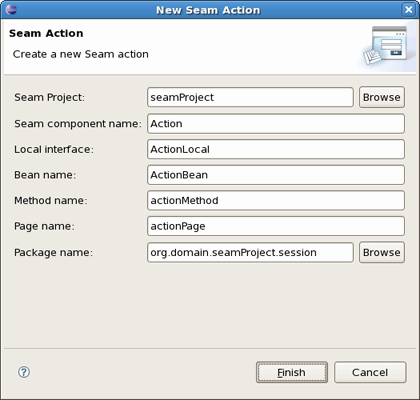Screen dimensions: 420x400
Task: Click the "Package name:" label
Action: (53, 252)
